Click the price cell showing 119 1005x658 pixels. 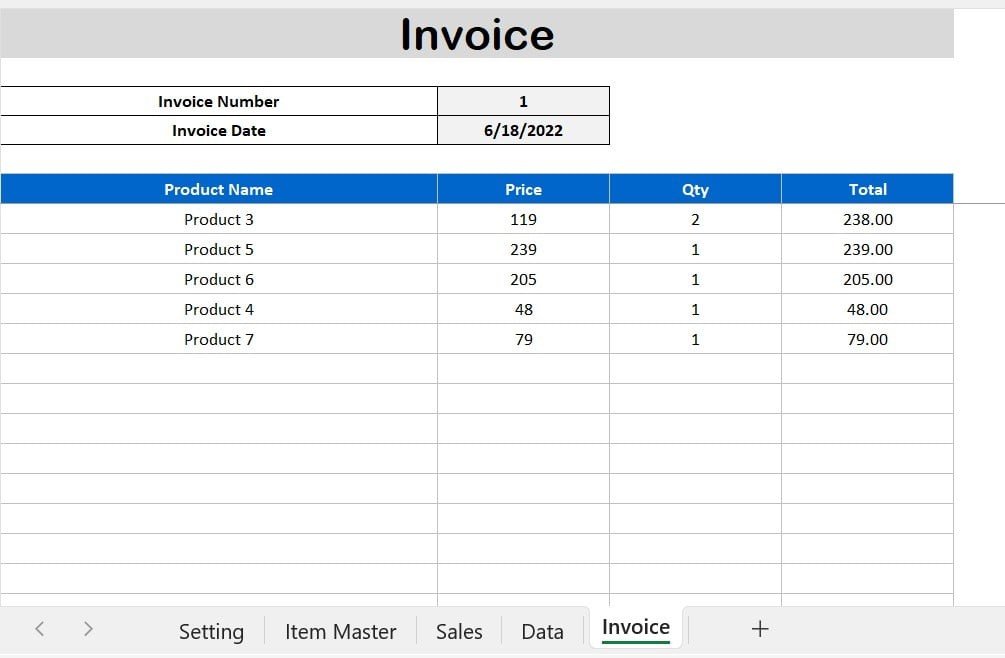[x=524, y=219]
